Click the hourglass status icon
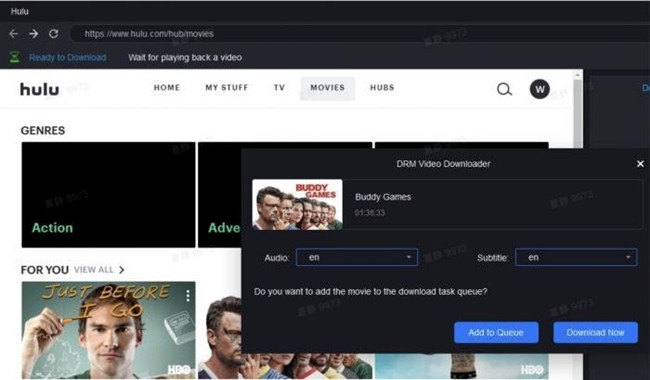This screenshot has width=650, height=380. pos(15,57)
